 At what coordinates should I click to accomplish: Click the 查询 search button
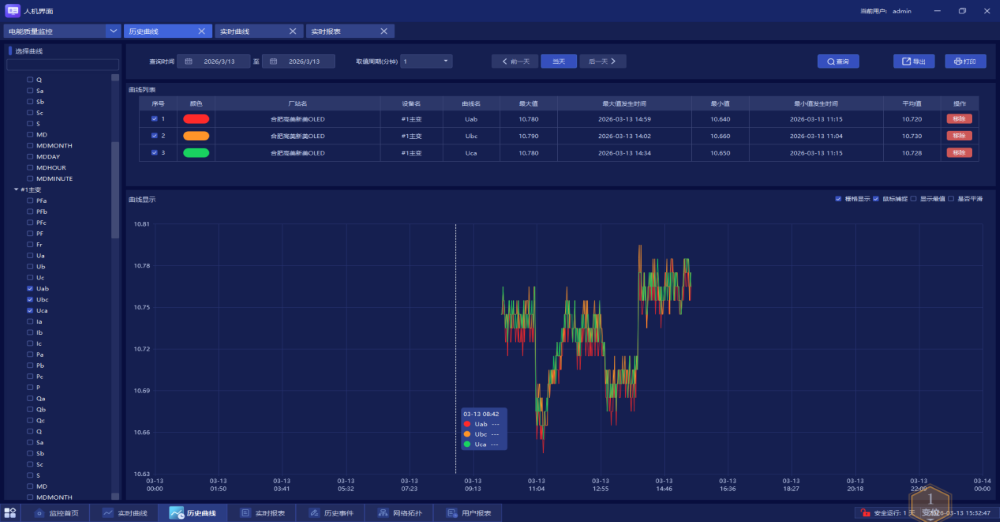coord(838,61)
